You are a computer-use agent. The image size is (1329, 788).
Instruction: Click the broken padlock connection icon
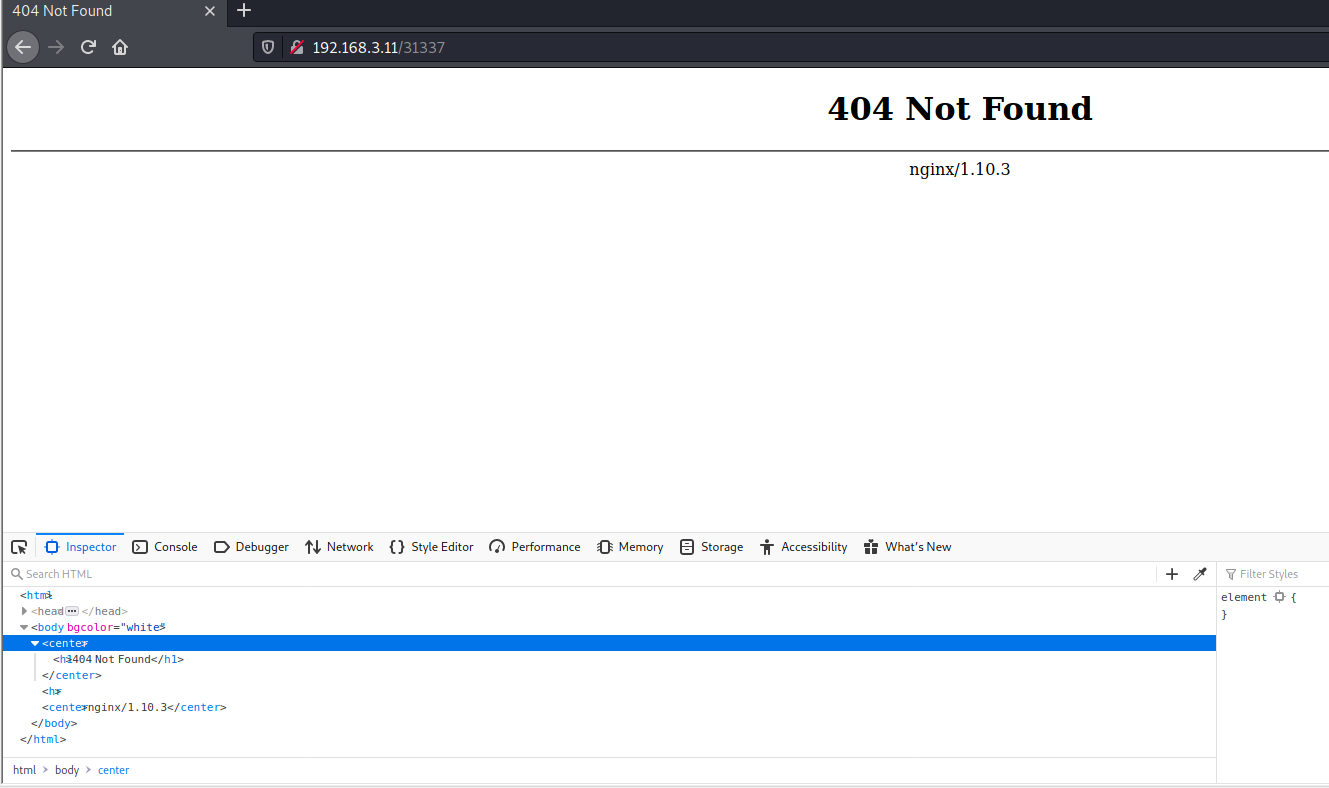point(295,46)
